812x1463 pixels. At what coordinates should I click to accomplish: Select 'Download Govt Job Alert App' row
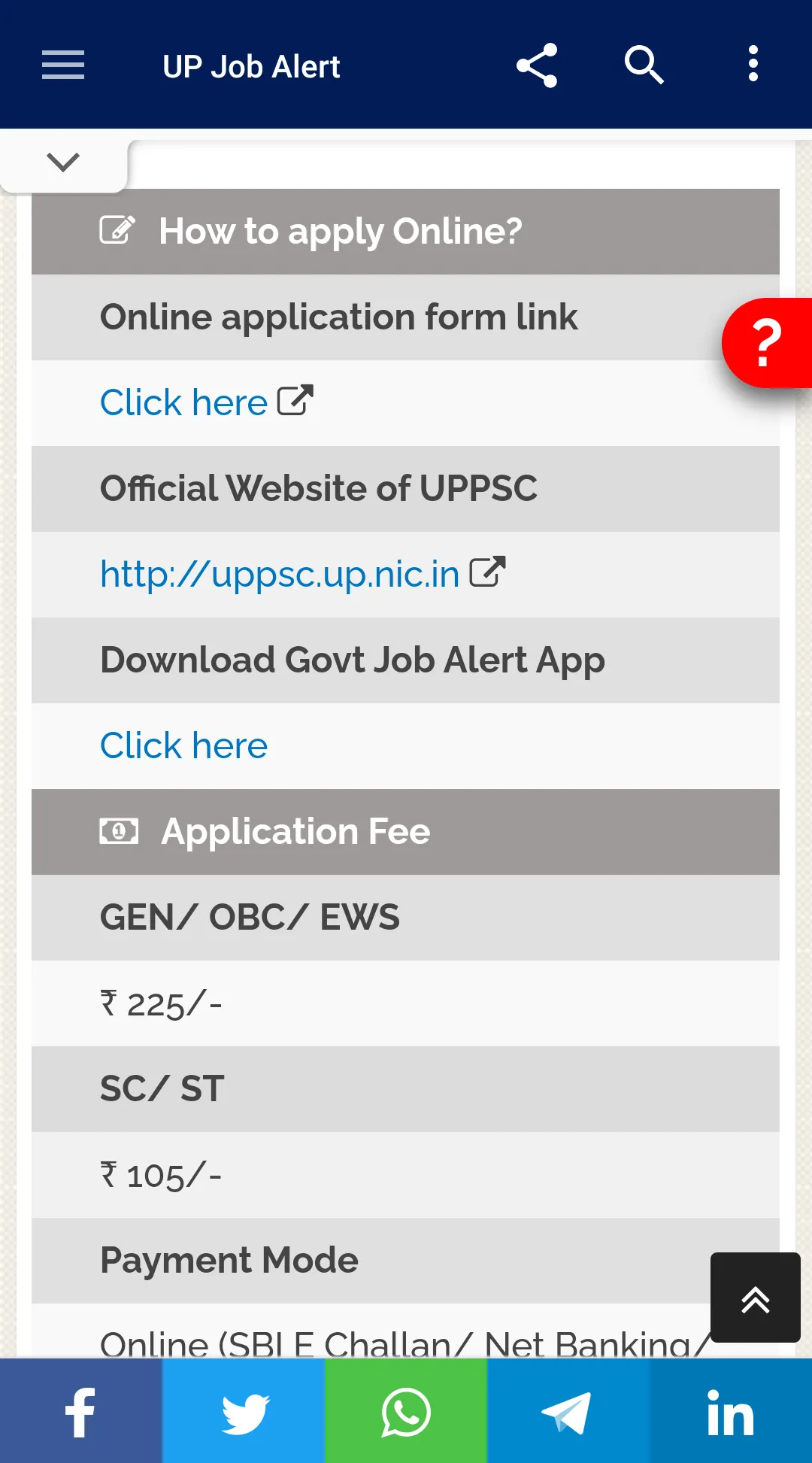[x=405, y=660]
